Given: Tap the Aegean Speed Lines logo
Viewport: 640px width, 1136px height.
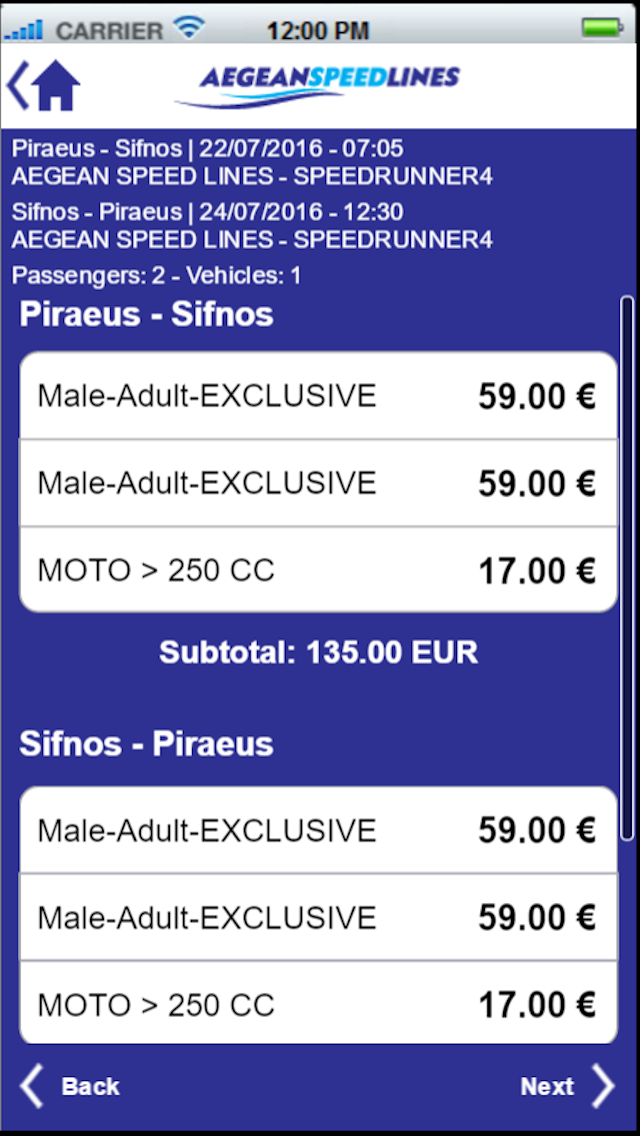Looking at the screenshot, I should (317, 87).
